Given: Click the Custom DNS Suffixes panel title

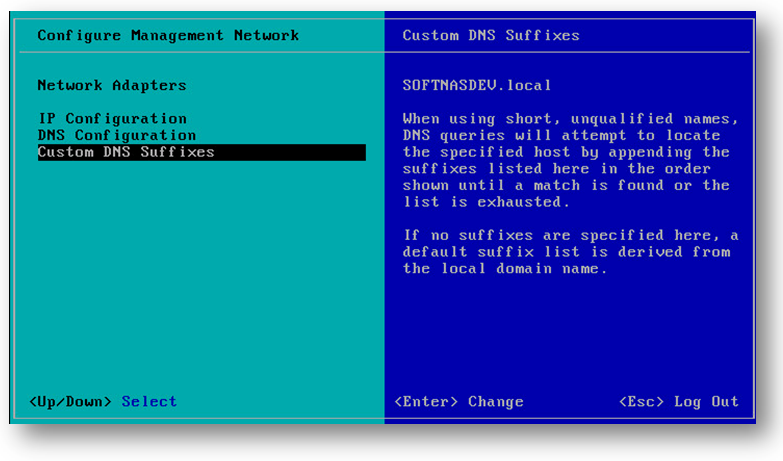Looking at the screenshot, I should click(x=491, y=35).
